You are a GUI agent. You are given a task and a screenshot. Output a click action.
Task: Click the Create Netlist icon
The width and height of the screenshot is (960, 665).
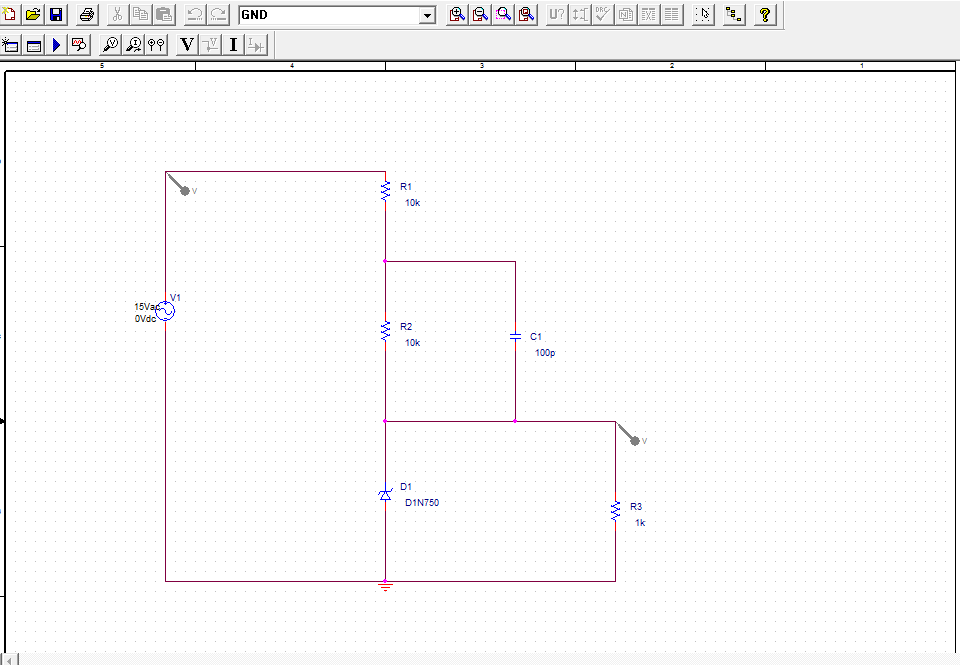coord(626,15)
